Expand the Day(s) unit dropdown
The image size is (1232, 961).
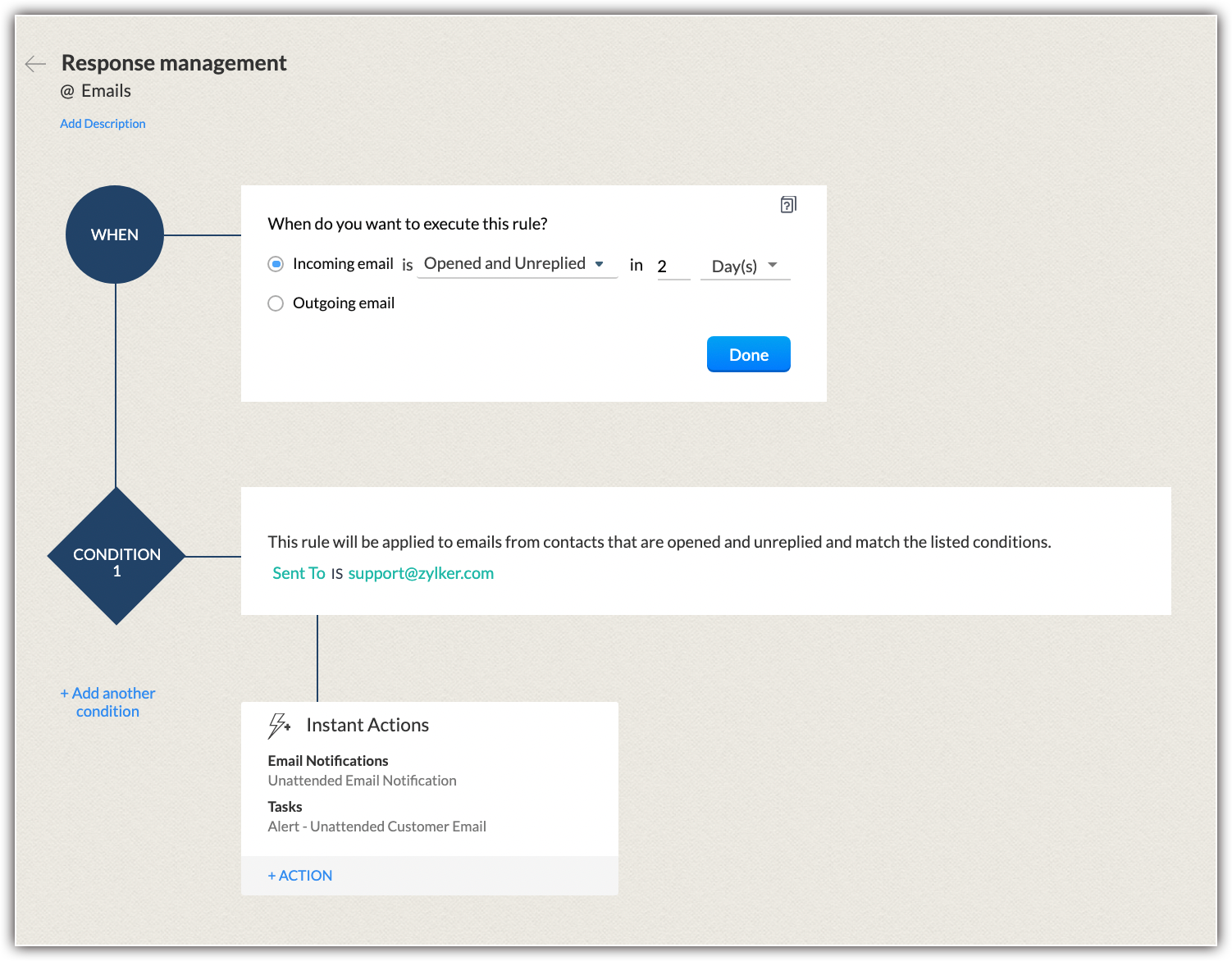tap(745, 266)
